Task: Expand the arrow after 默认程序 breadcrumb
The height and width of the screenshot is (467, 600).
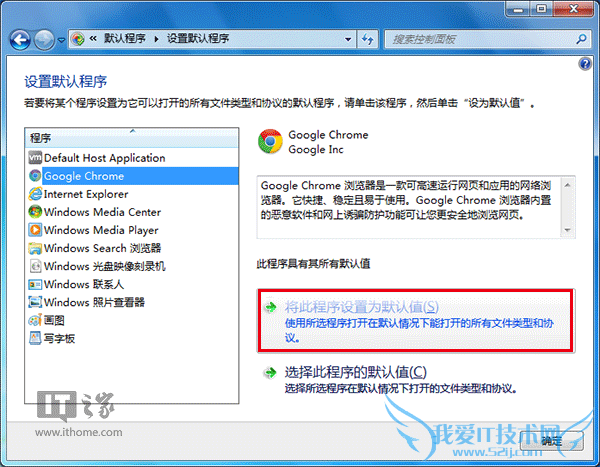Action: (x=157, y=39)
